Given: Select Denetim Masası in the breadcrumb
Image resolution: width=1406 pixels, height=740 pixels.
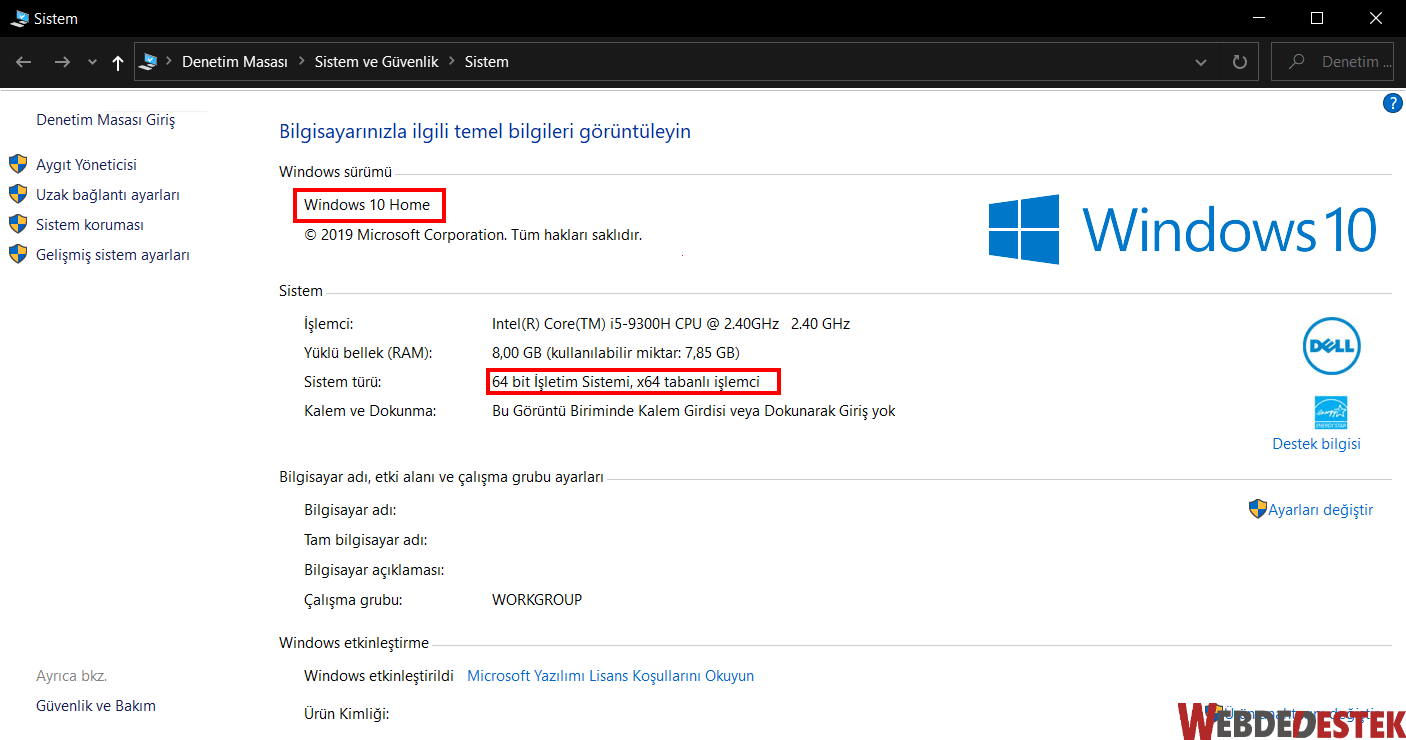Looking at the screenshot, I should (235, 62).
